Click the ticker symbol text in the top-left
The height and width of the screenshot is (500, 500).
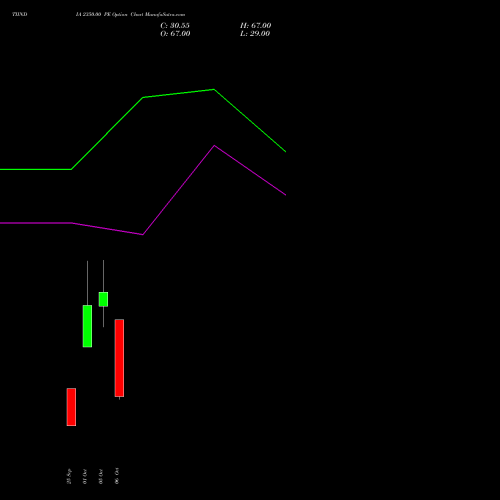pyautogui.click(x=20, y=14)
